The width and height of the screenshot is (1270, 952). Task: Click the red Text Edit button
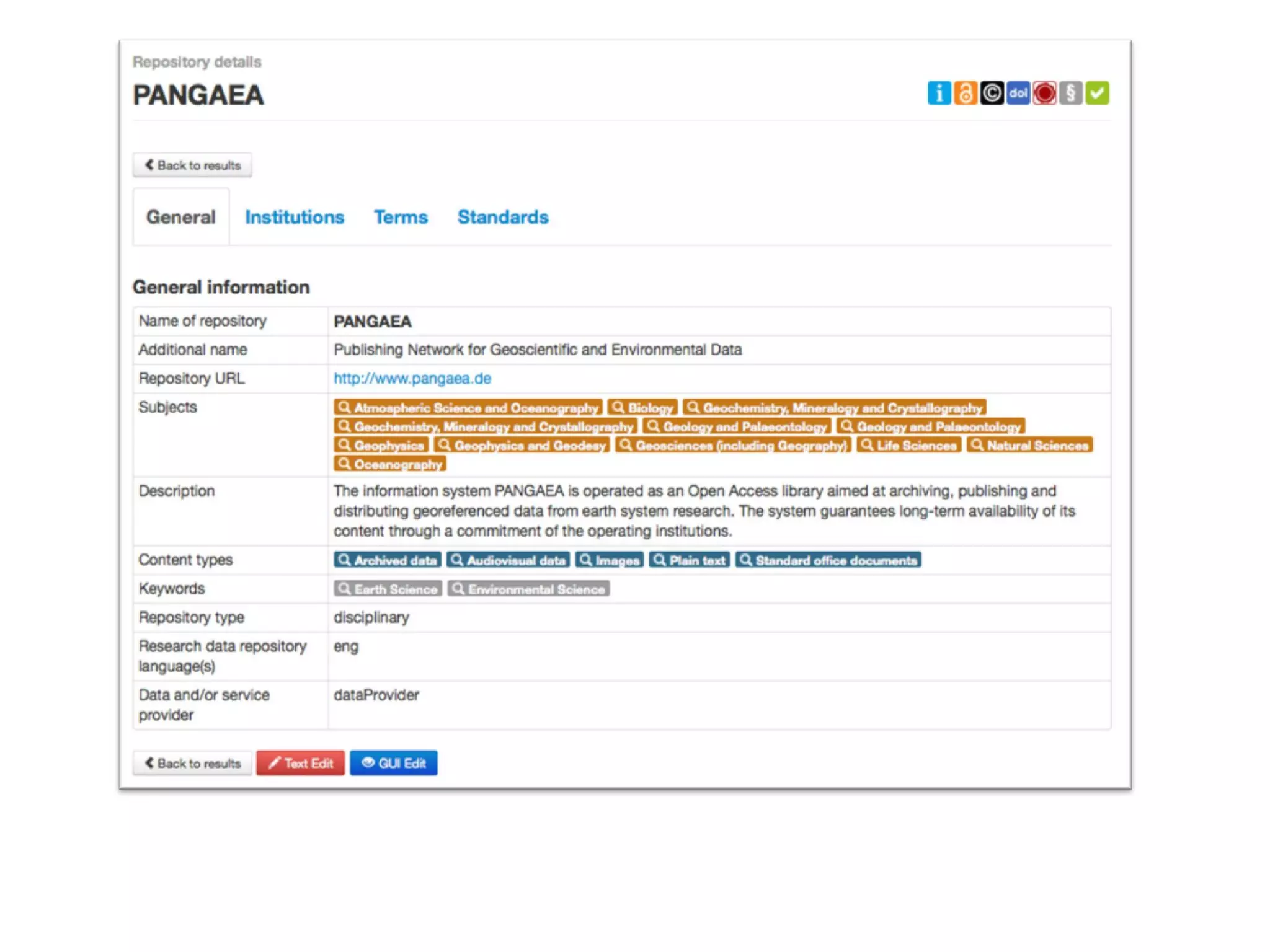click(x=301, y=763)
